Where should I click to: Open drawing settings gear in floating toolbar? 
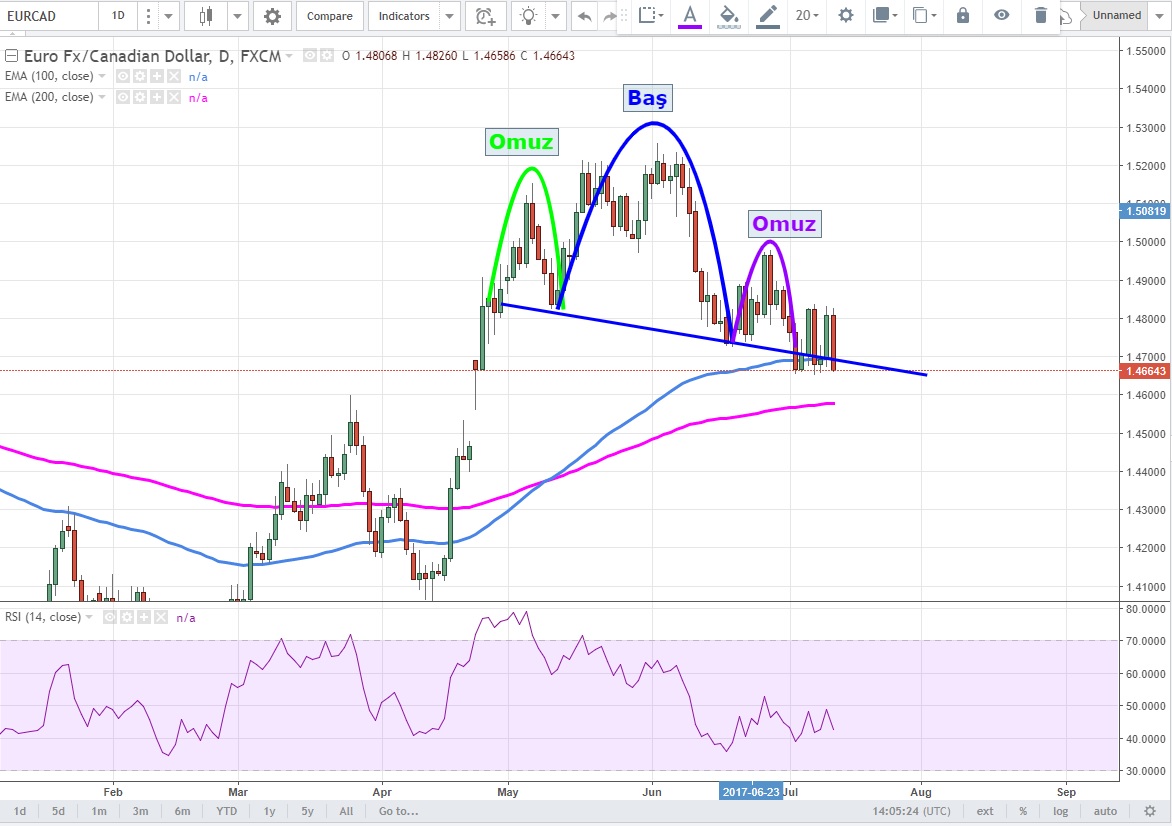point(846,15)
